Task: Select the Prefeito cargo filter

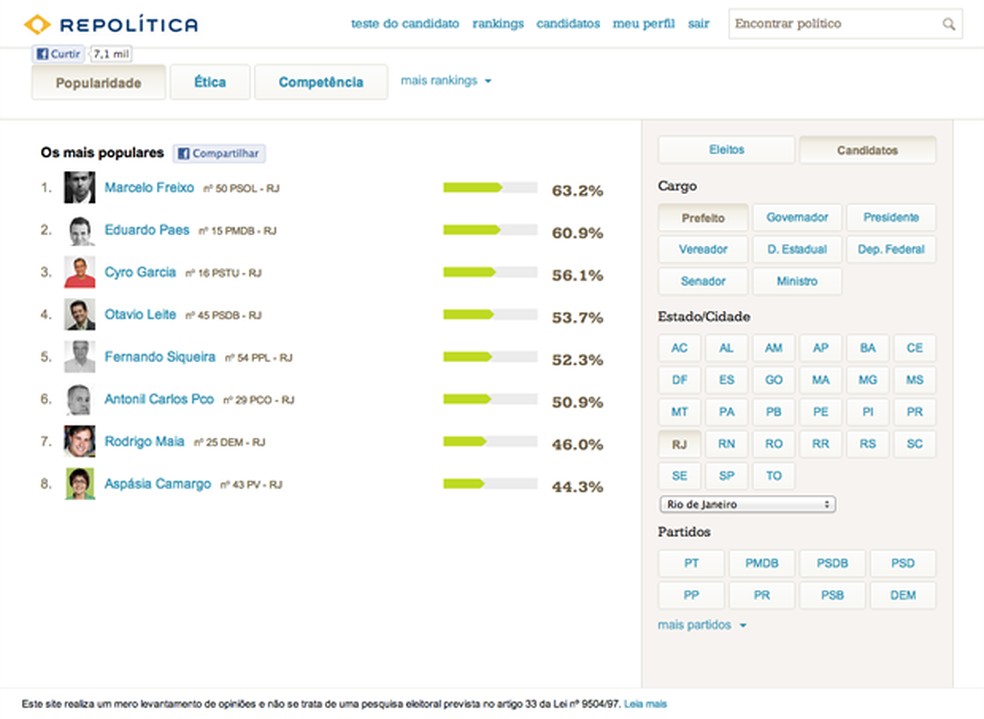Action: tap(702, 217)
